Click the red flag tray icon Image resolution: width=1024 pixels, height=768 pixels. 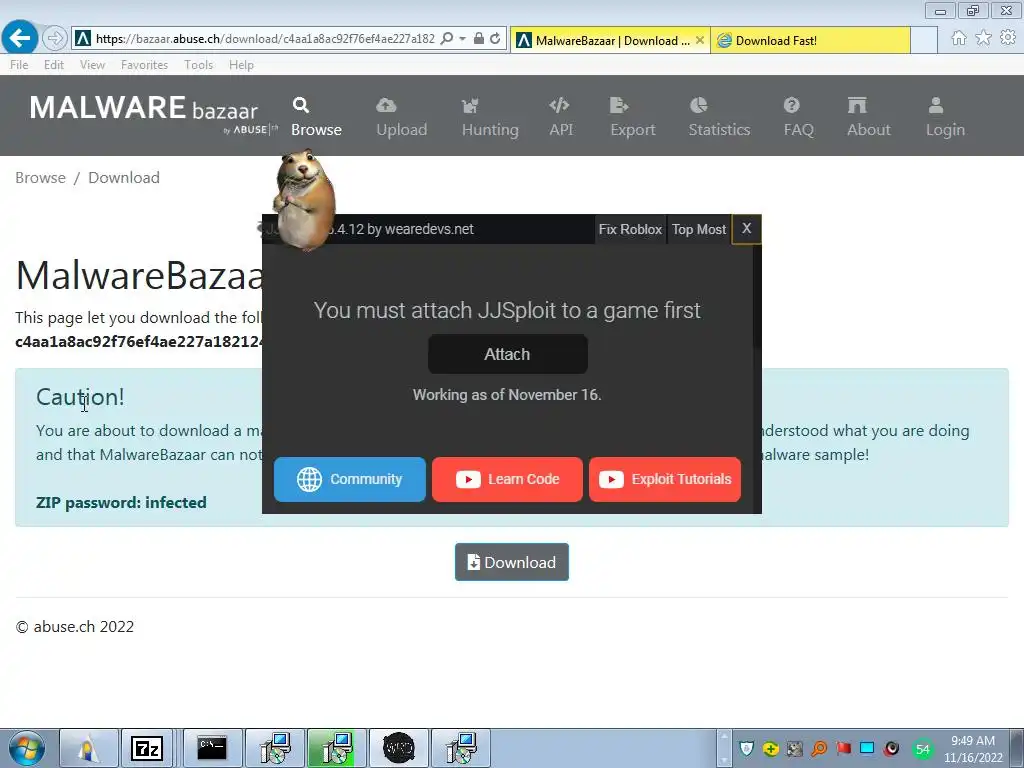coord(843,748)
